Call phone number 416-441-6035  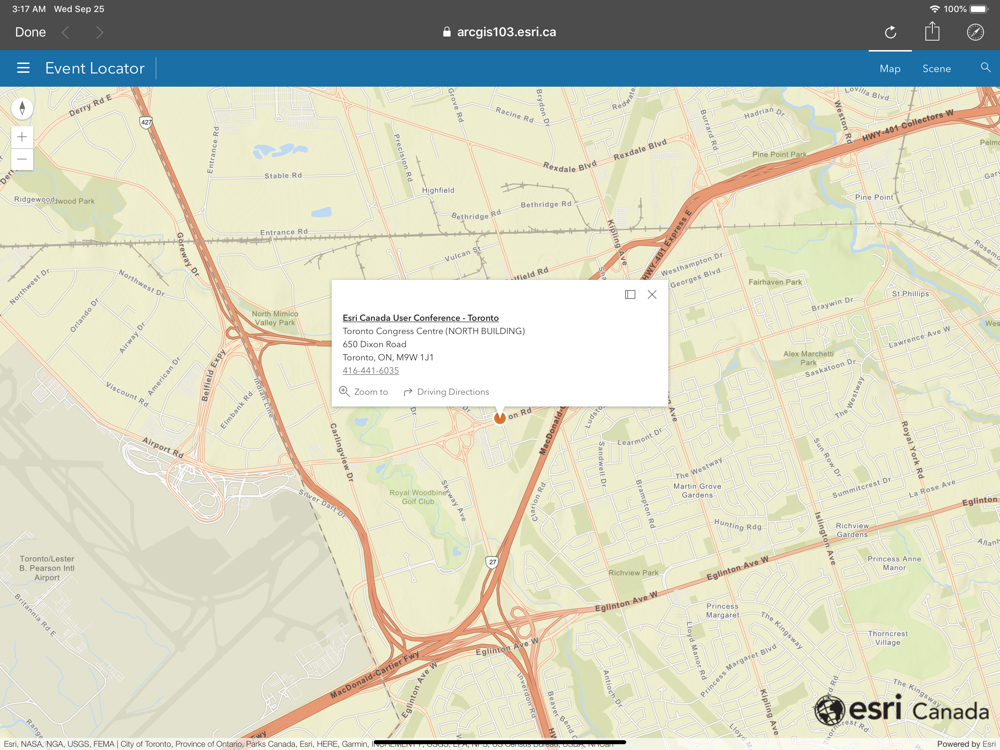coord(370,370)
